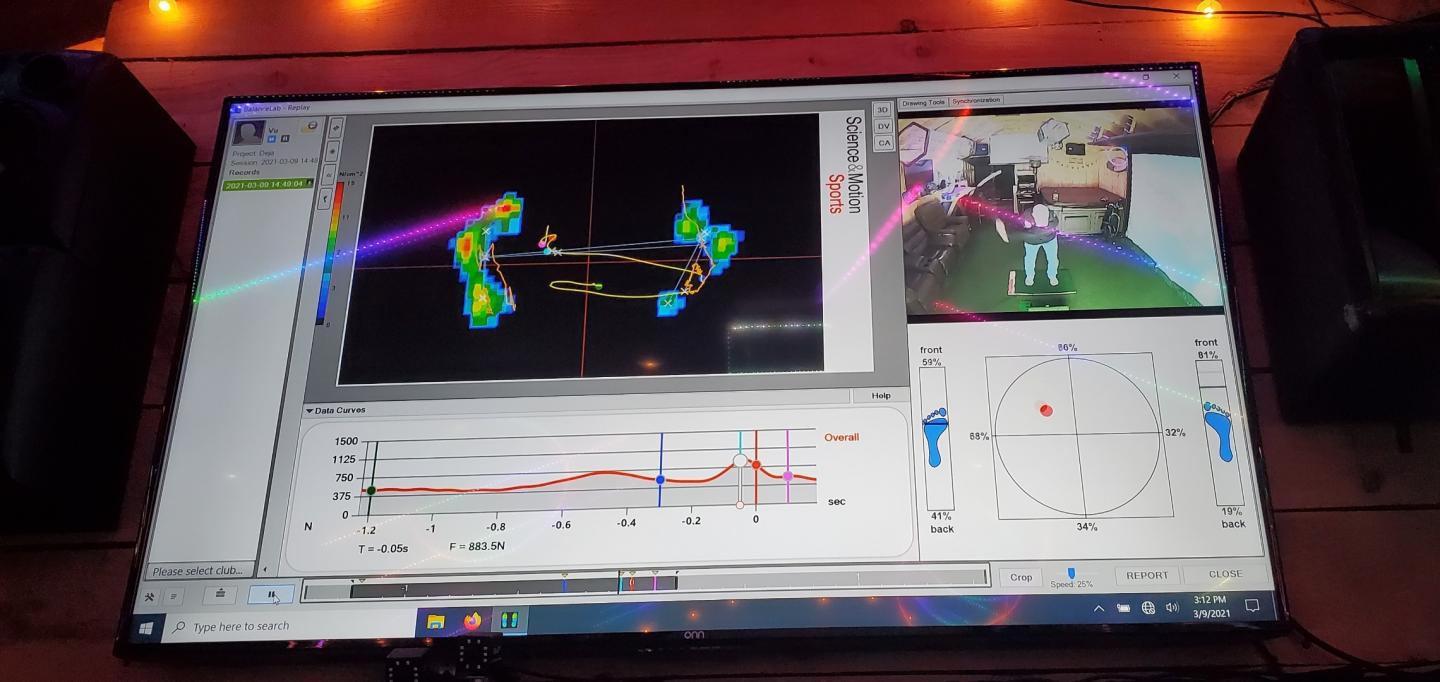Click the eject/load record button
This screenshot has width=1440, height=682.
coord(220,595)
